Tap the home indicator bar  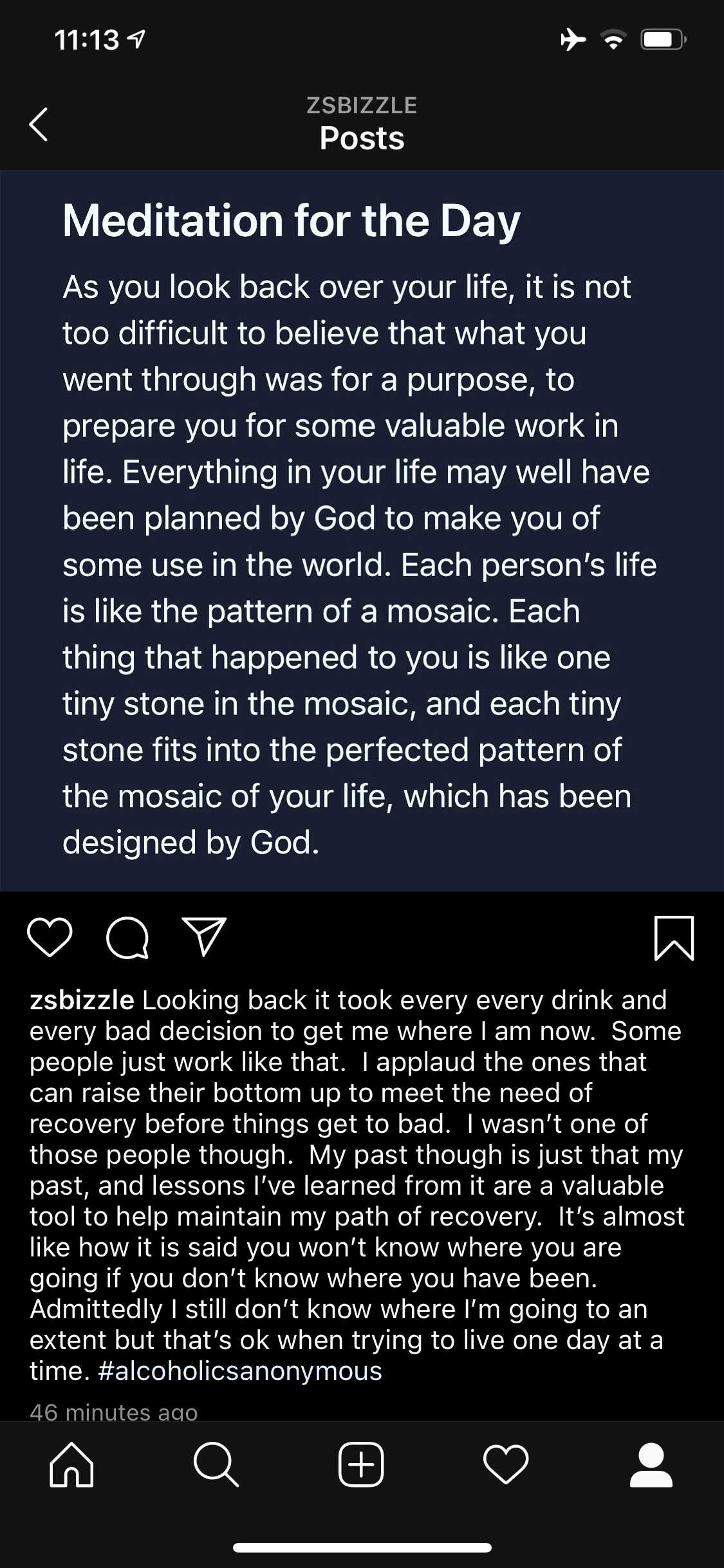pyautogui.click(x=362, y=1547)
